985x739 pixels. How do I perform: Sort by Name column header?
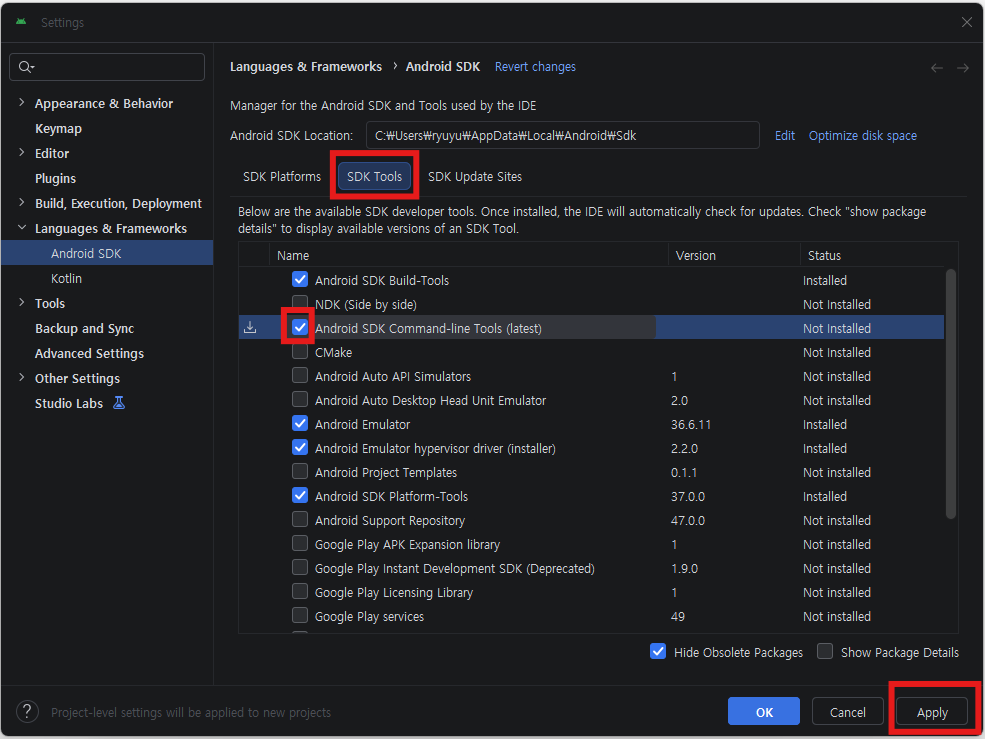click(x=469, y=255)
